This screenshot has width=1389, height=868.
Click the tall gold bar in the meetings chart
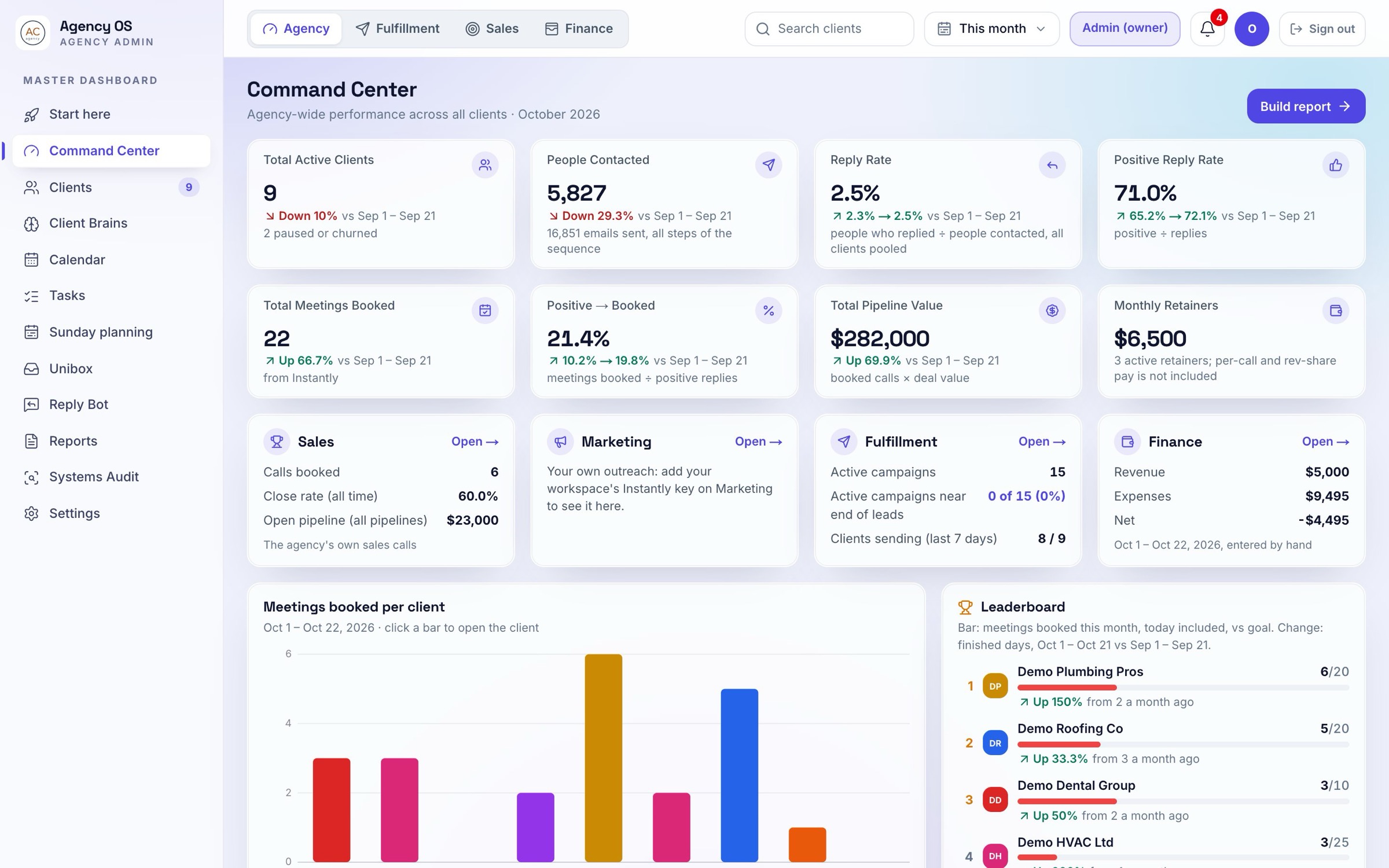click(603, 758)
